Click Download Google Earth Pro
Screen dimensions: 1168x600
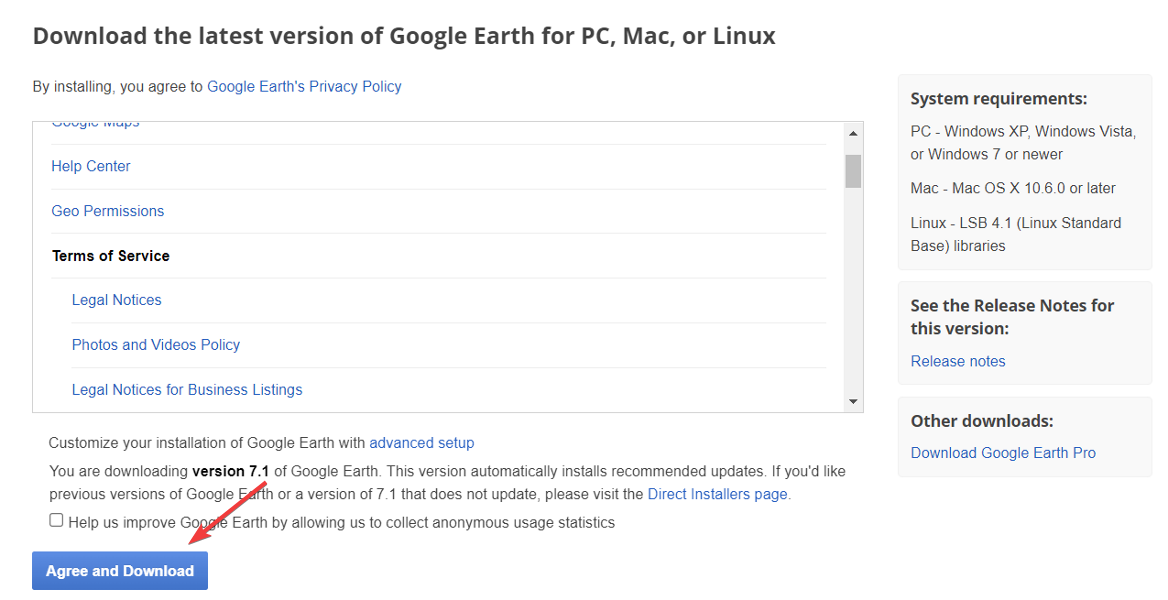[1002, 452]
